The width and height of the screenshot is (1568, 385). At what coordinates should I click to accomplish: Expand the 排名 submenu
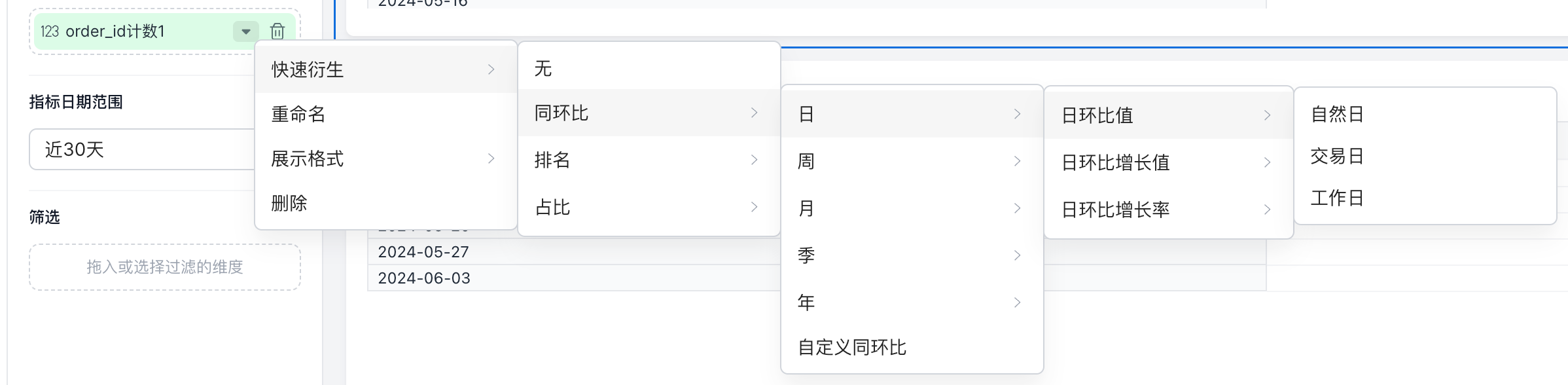(648, 160)
